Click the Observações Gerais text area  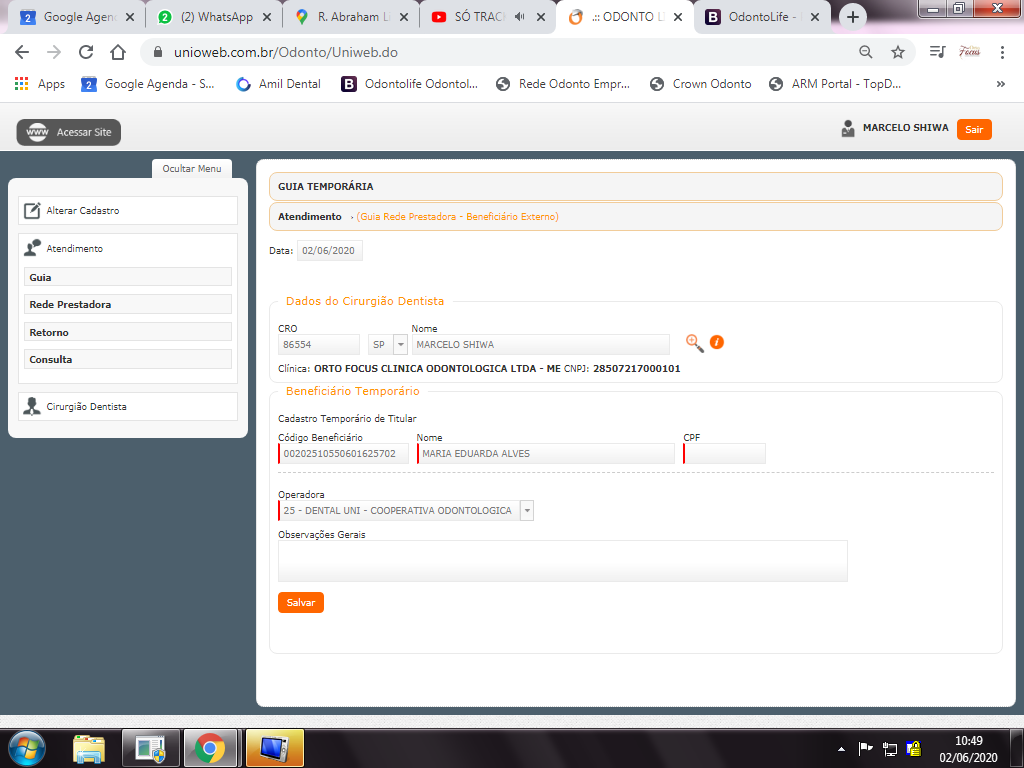coord(563,561)
